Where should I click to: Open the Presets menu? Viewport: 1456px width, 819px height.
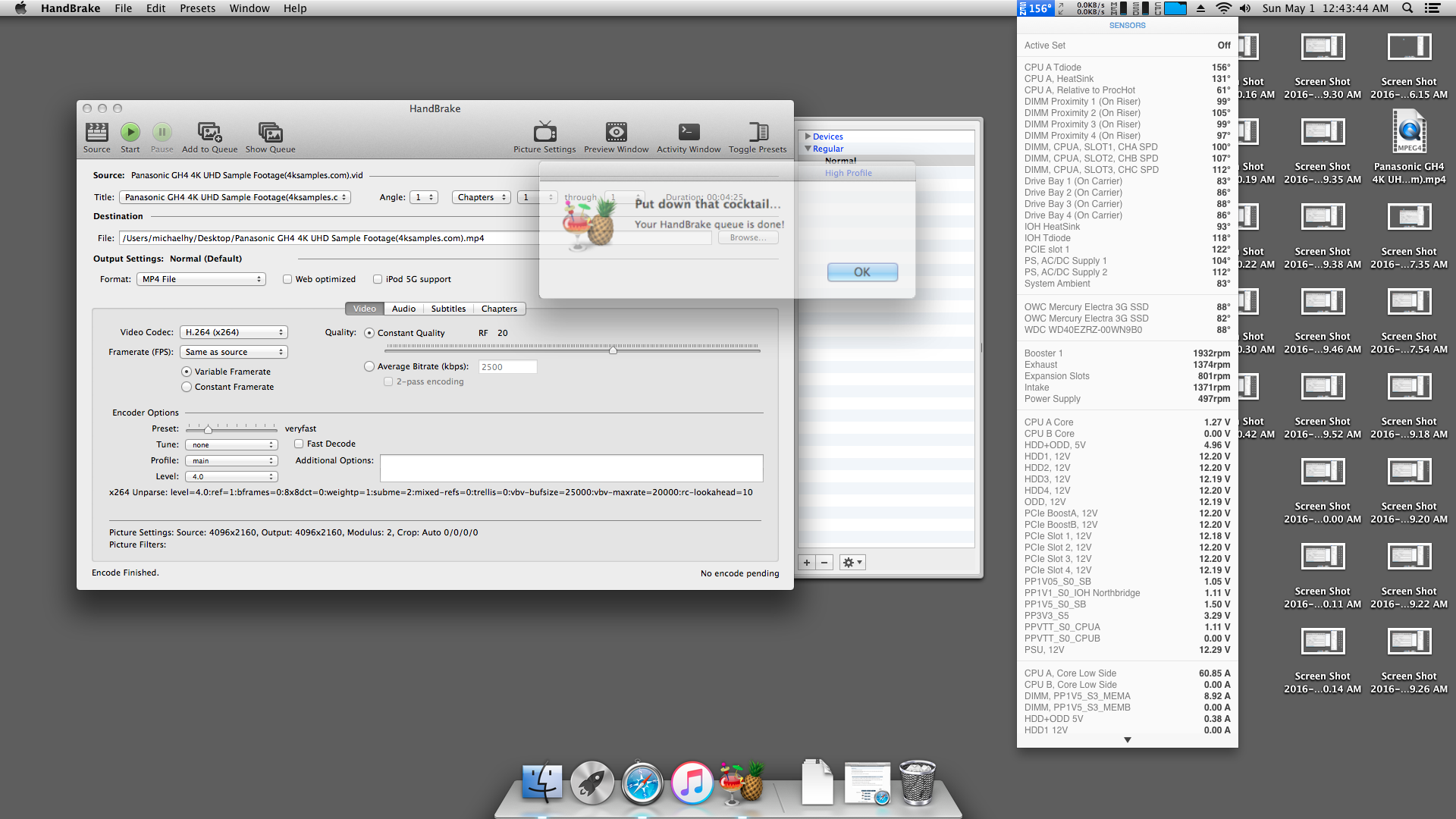[197, 8]
